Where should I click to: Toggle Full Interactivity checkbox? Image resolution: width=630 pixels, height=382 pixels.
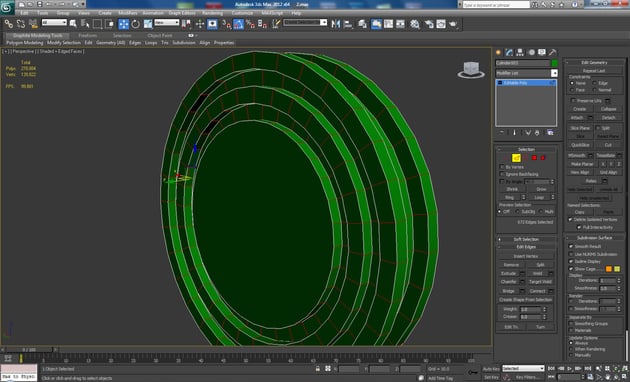click(579, 227)
